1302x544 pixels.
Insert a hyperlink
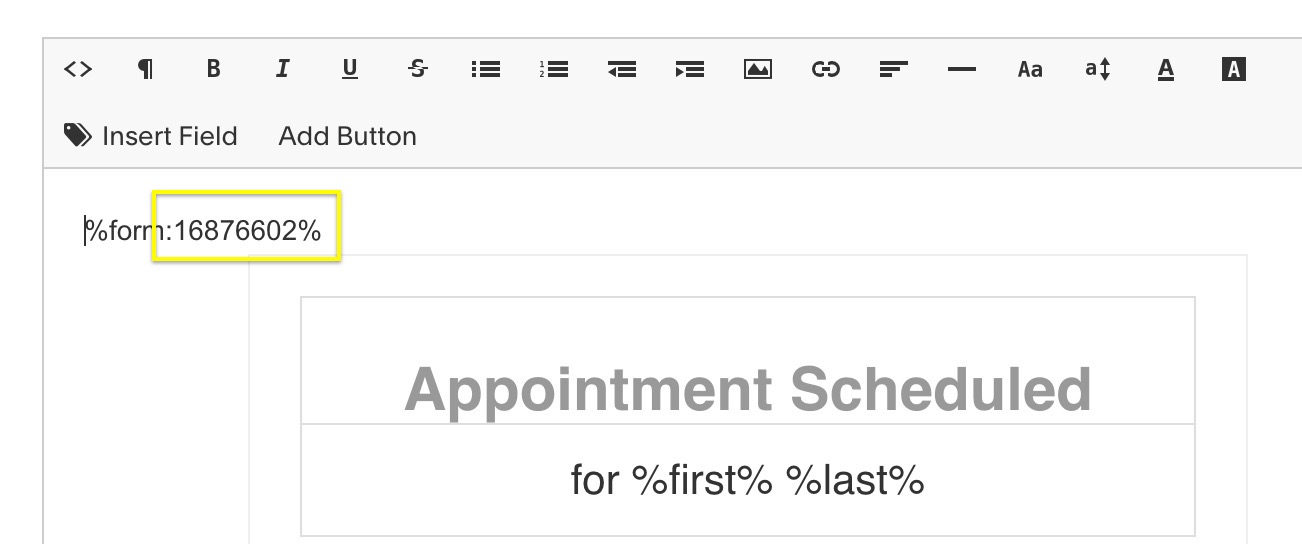(825, 69)
